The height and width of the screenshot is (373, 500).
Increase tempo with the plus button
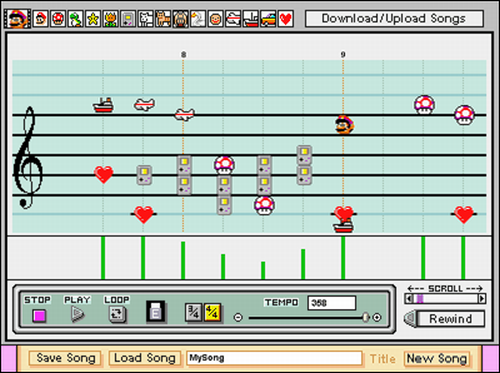[x=377, y=317]
